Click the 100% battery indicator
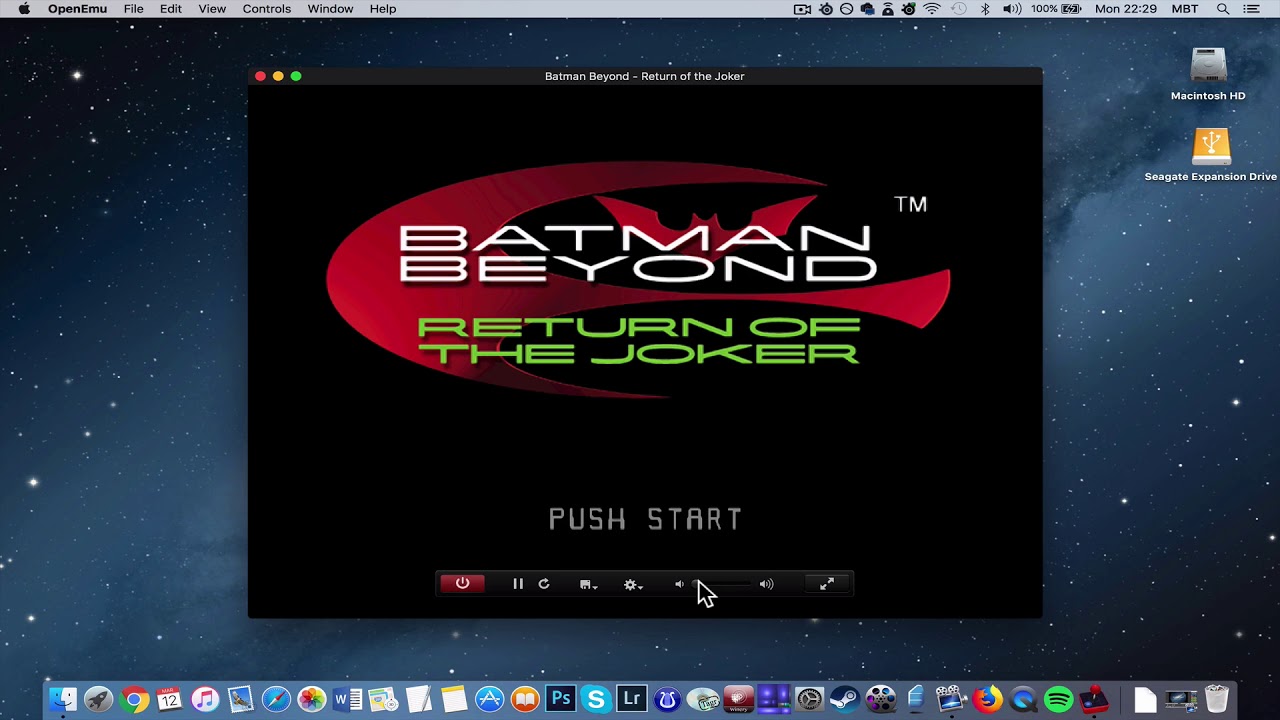This screenshot has width=1280, height=720. point(1056,9)
